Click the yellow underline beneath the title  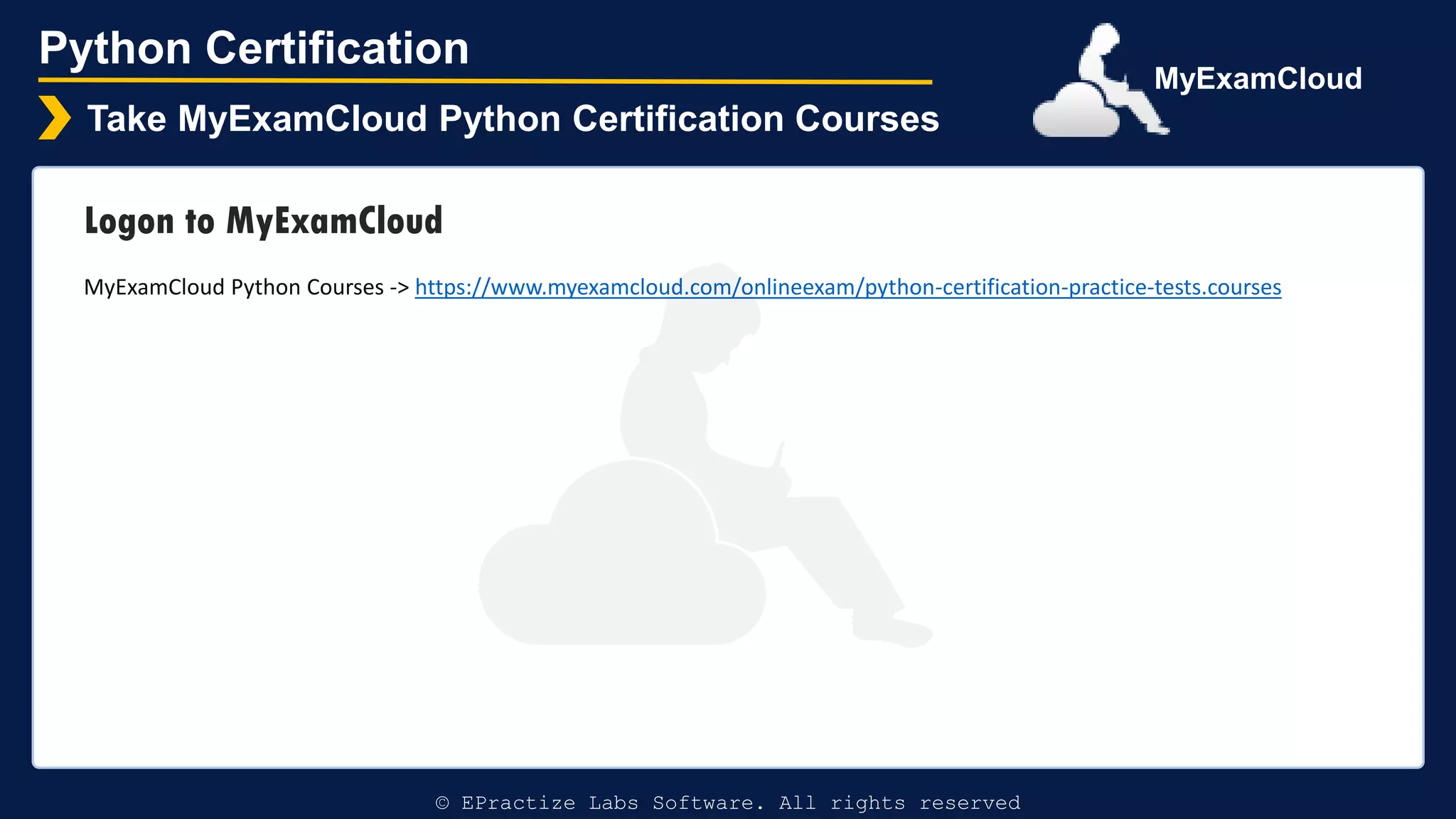pyautogui.click(x=485, y=82)
